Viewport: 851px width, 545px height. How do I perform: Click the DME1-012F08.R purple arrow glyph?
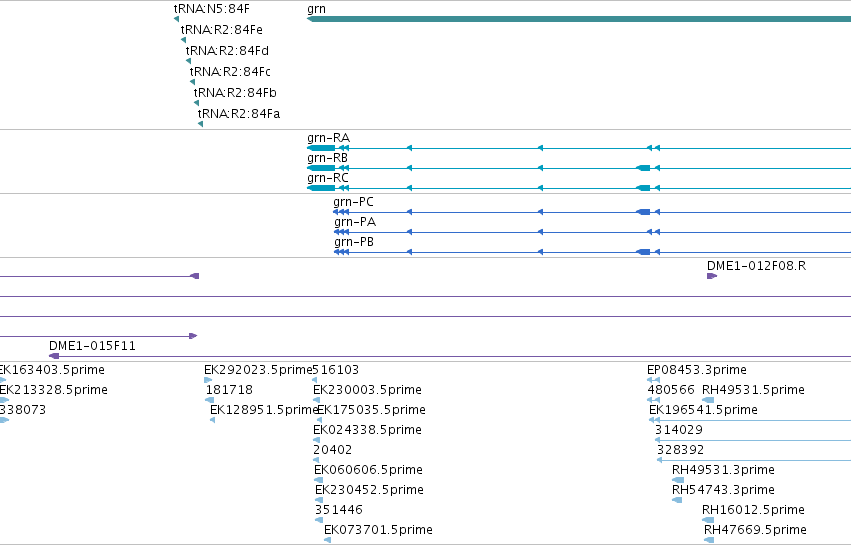click(712, 276)
